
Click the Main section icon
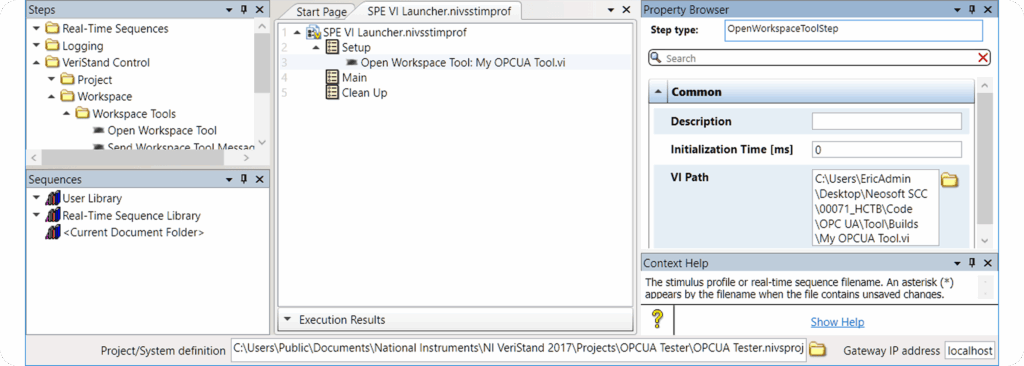click(x=332, y=78)
